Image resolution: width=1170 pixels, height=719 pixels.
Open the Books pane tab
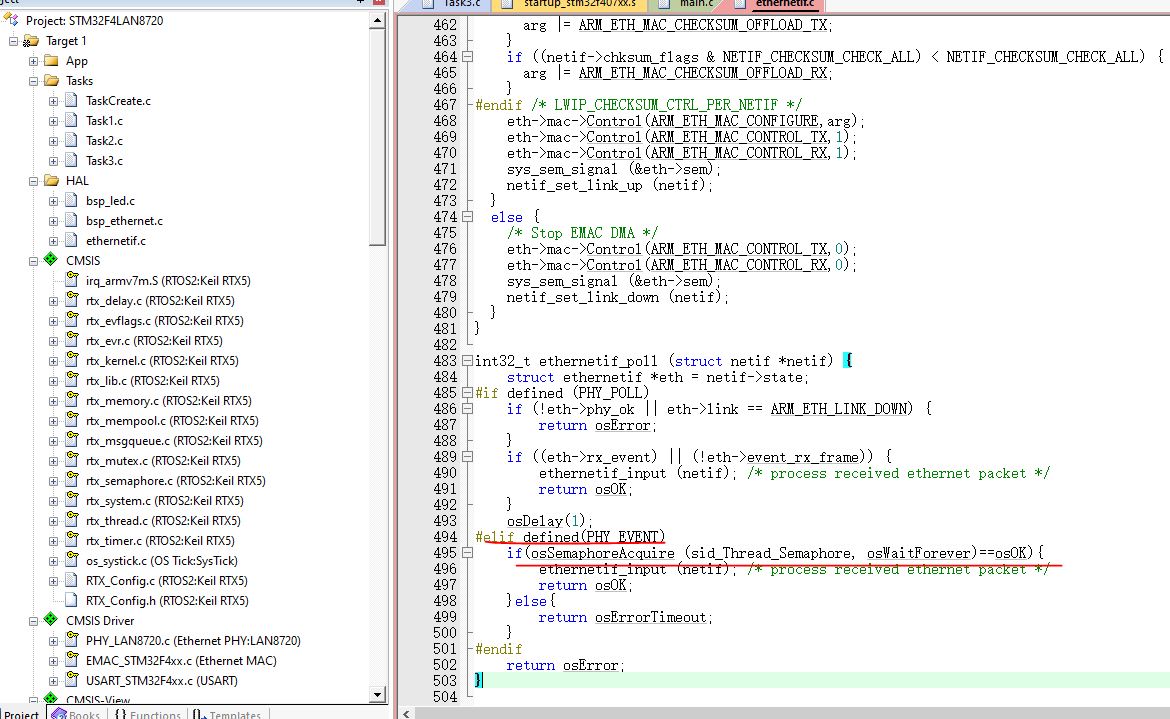(76, 714)
